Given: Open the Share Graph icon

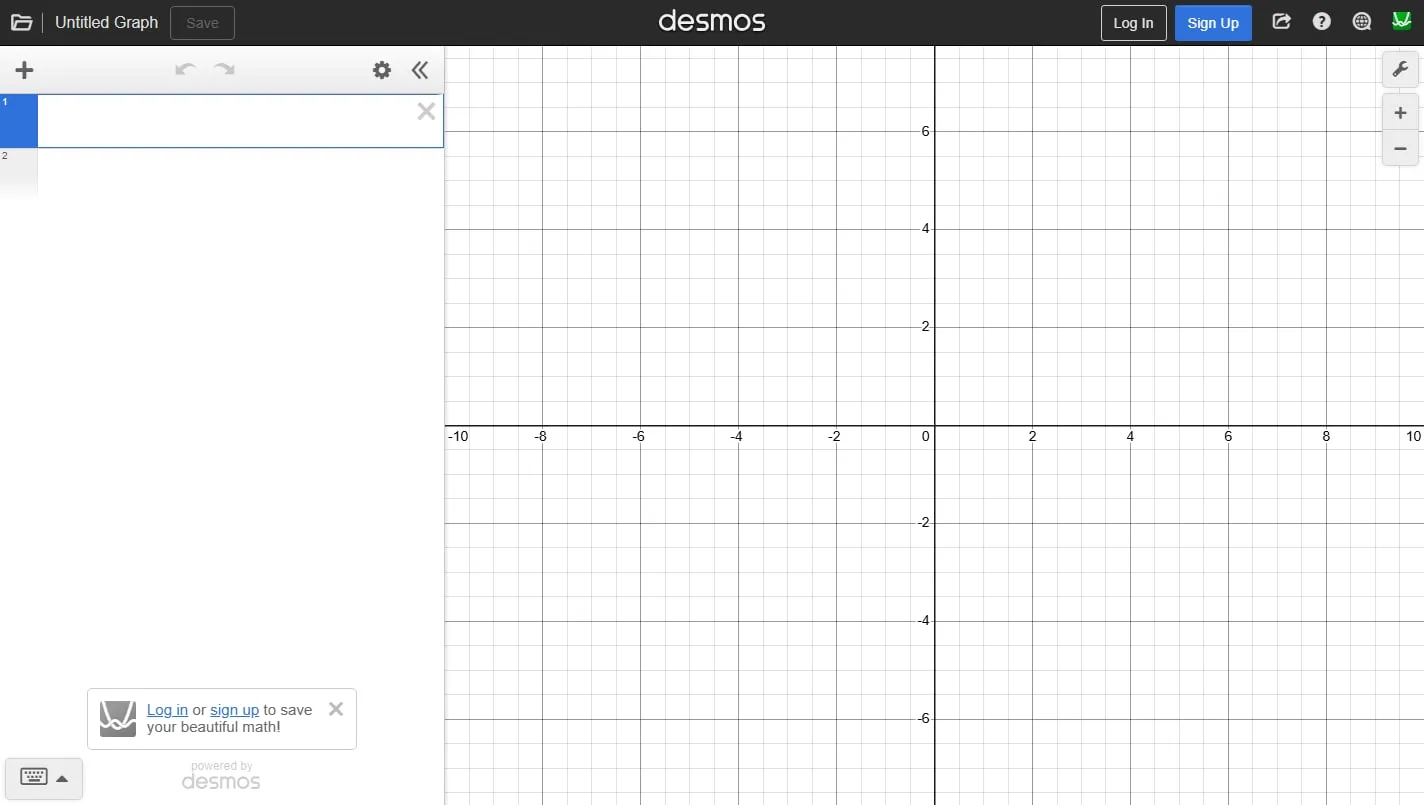Looking at the screenshot, I should pyautogui.click(x=1281, y=22).
